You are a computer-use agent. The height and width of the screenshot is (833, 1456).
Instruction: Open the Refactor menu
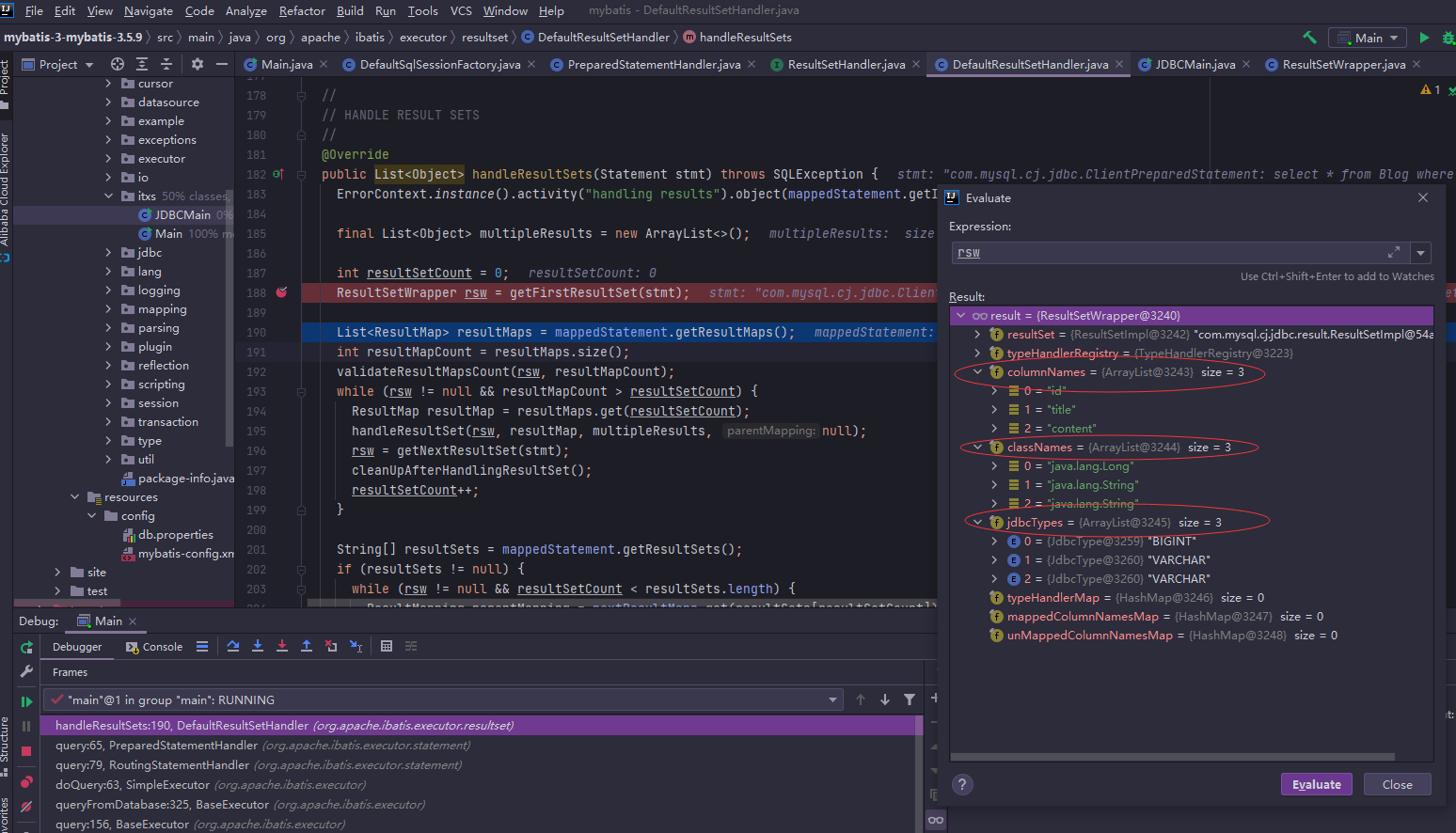tap(302, 10)
